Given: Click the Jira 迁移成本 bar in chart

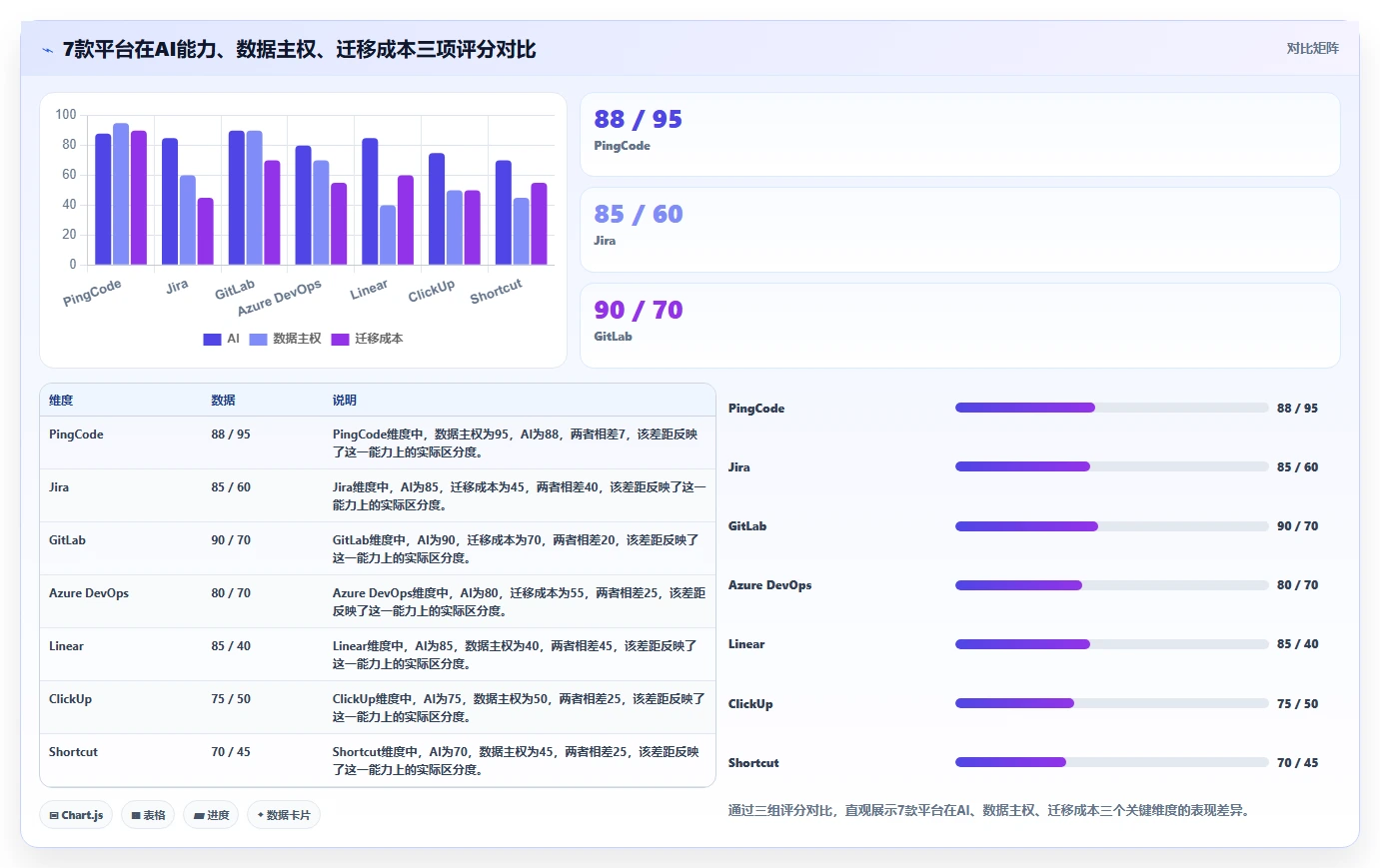Looking at the screenshot, I should pos(206,231).
